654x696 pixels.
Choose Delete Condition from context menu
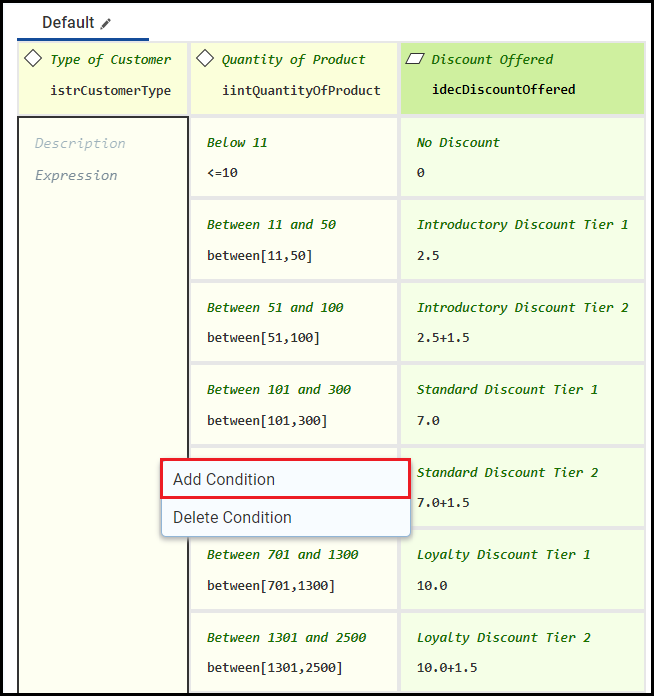tap(285, 517)
